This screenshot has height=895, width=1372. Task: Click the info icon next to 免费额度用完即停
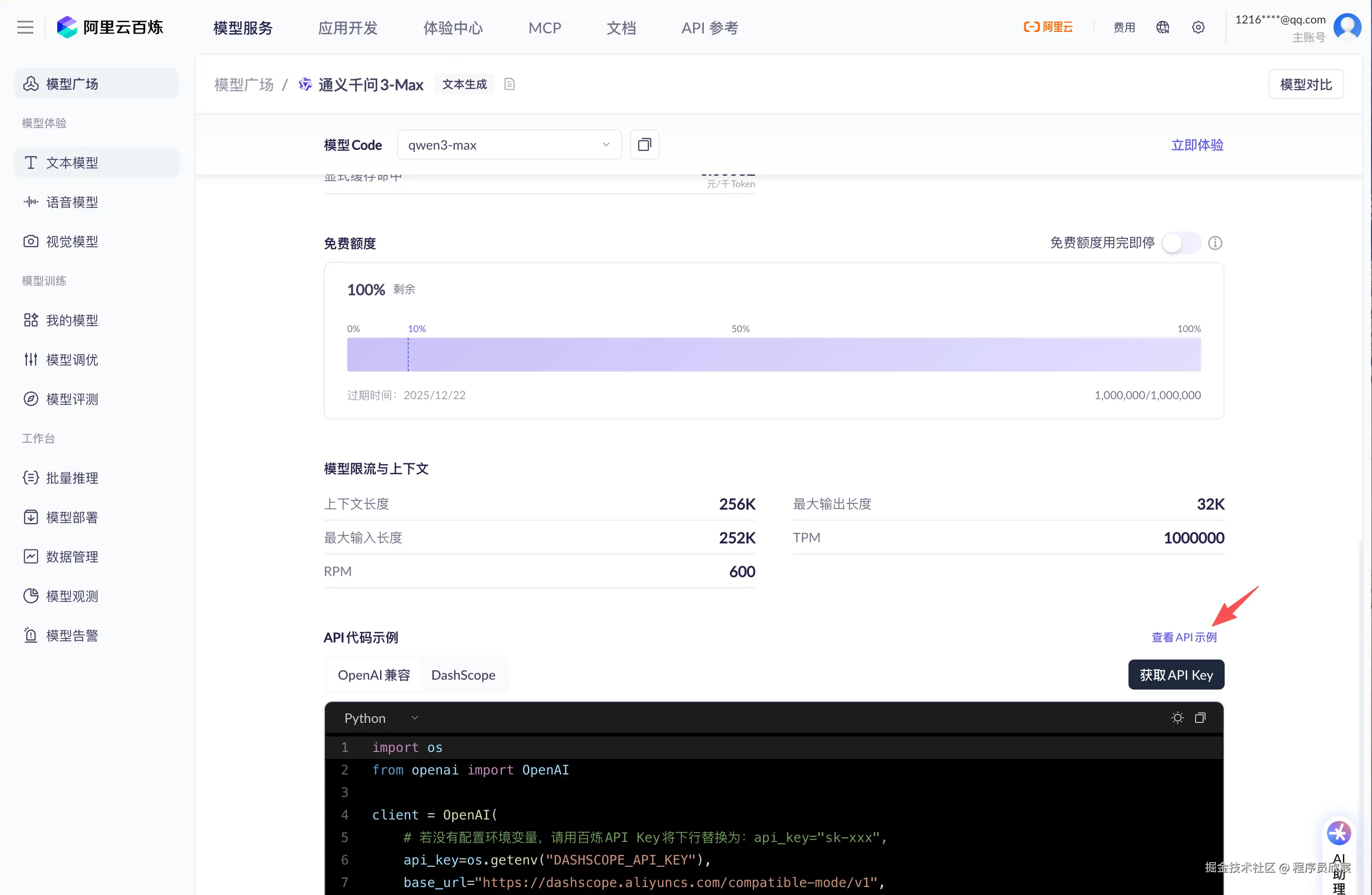tap(1215, 243)
